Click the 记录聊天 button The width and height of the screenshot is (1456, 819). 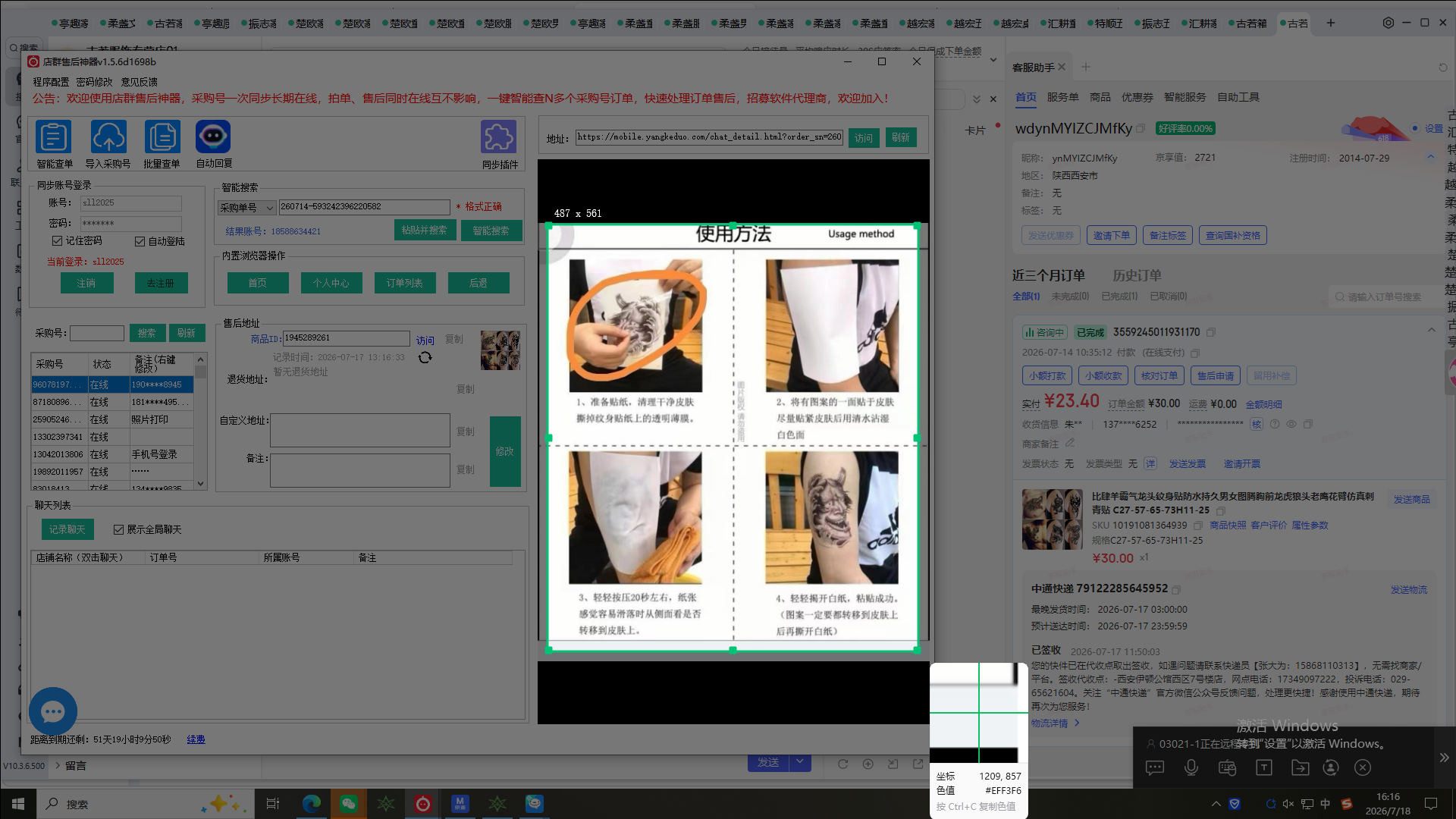coord(67,529)
